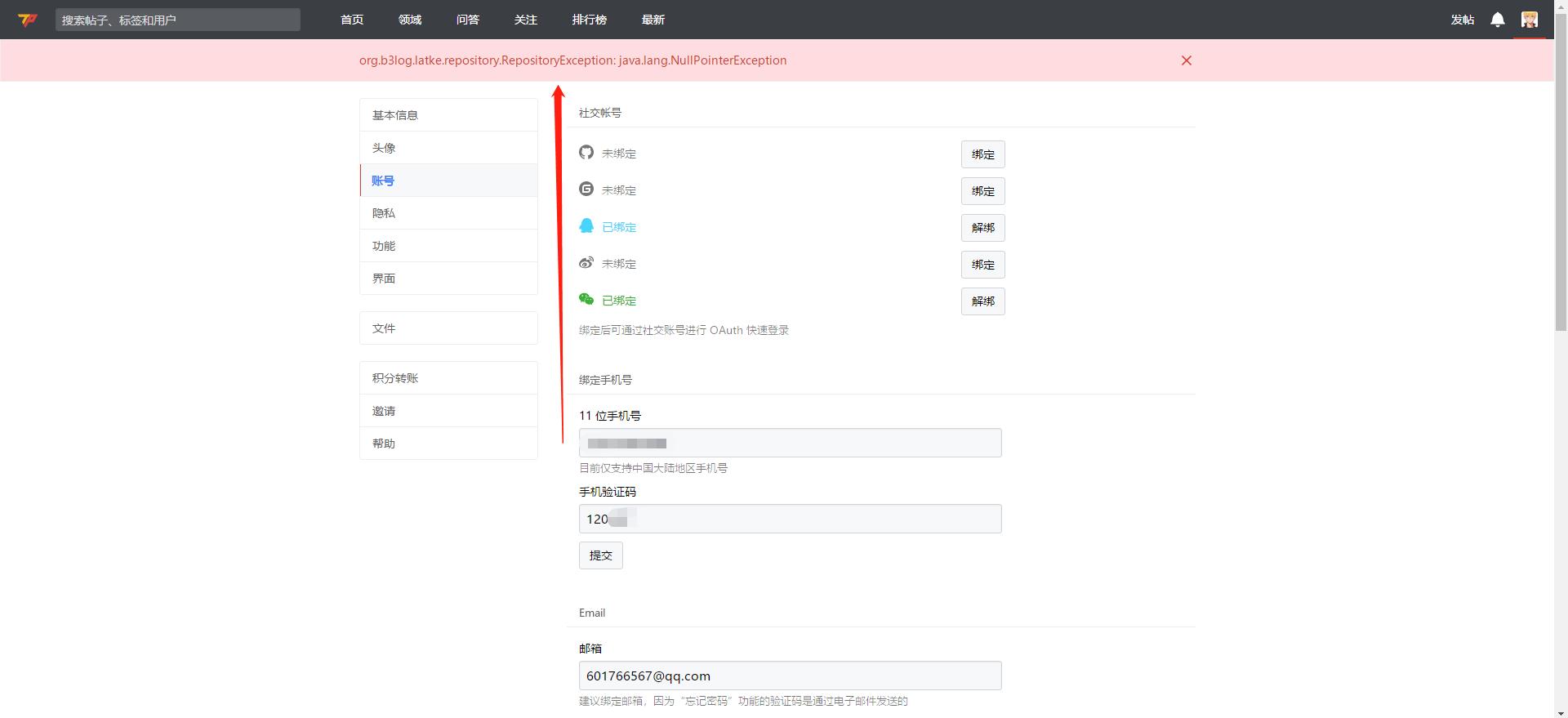
Task: Open the user avatar menu
Action: click(1529, 20)
